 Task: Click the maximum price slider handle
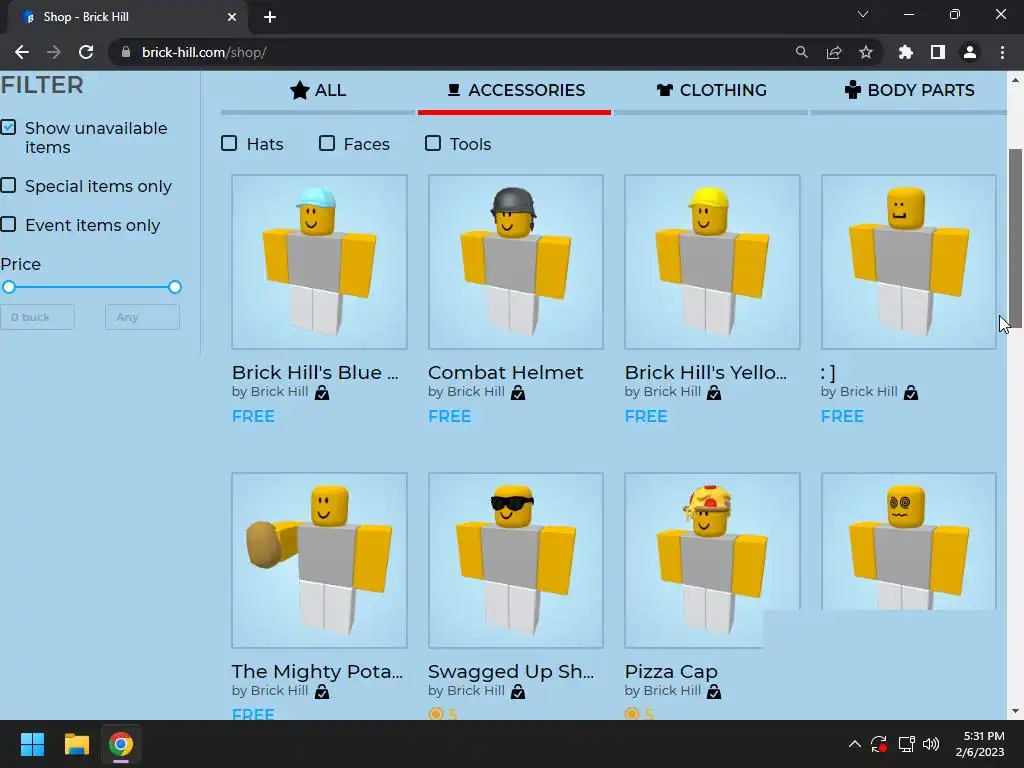(x=174, y=287)
